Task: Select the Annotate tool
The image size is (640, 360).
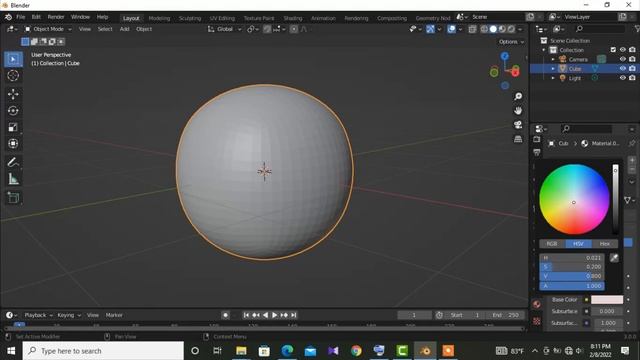Action: (x=13, y=162)
